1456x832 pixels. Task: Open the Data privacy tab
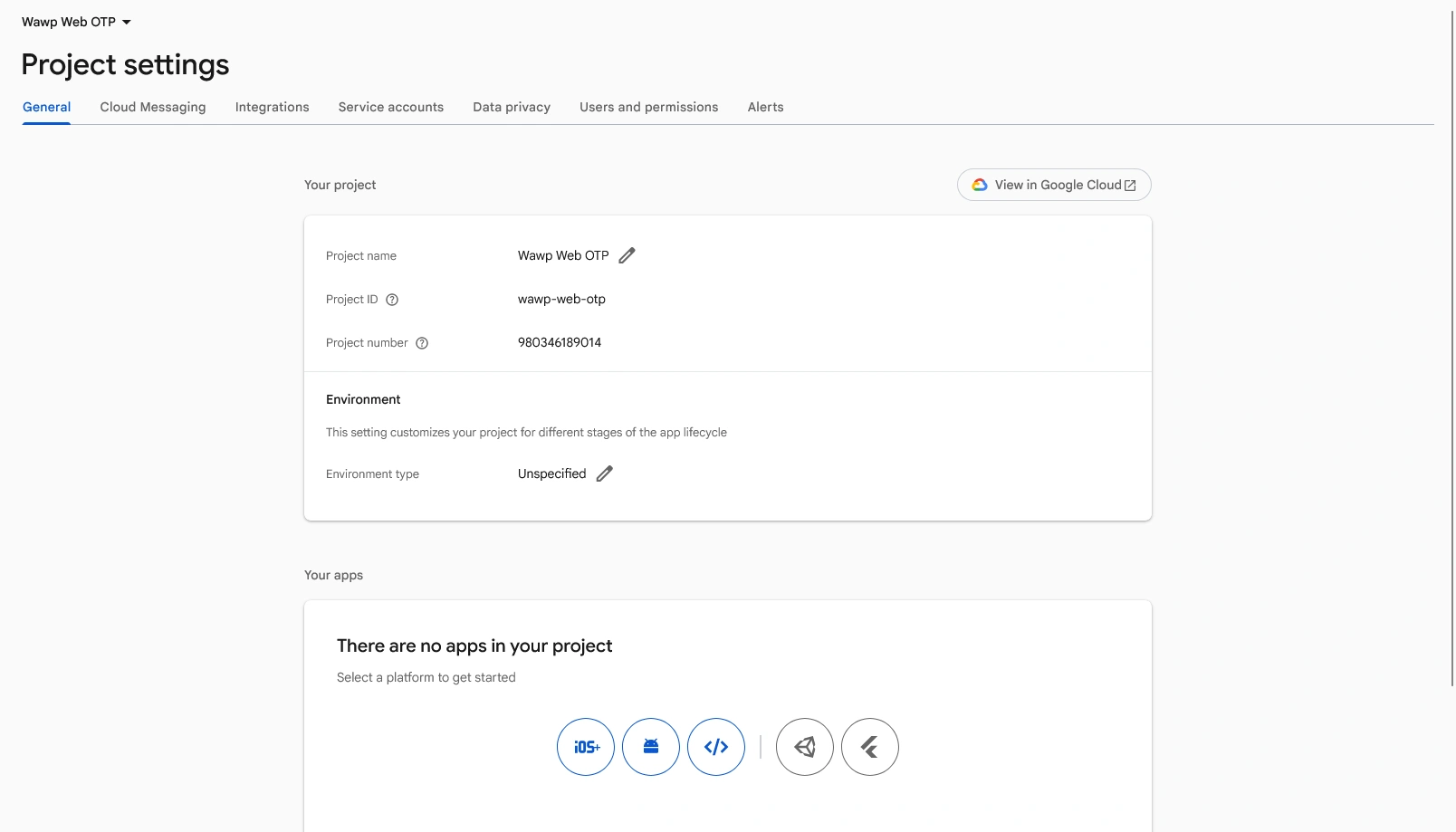coord(512,107)
